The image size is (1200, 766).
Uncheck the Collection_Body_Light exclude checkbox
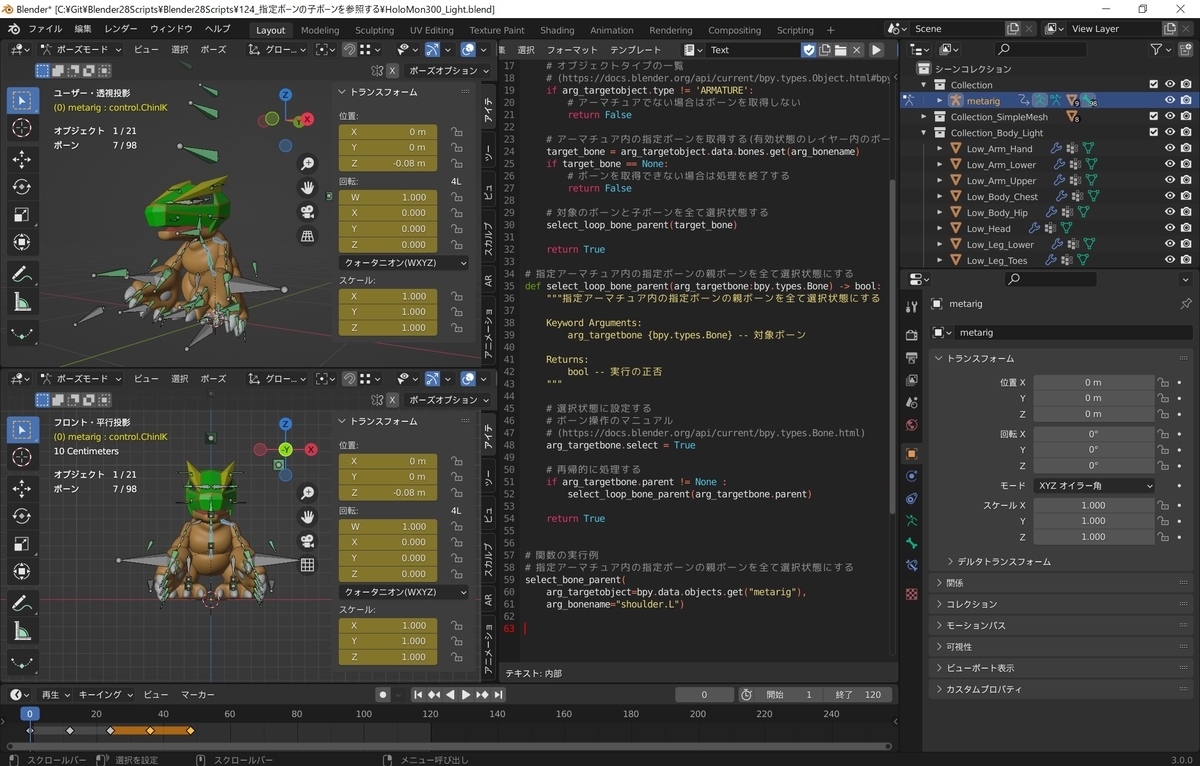(x=1154, y=133)
